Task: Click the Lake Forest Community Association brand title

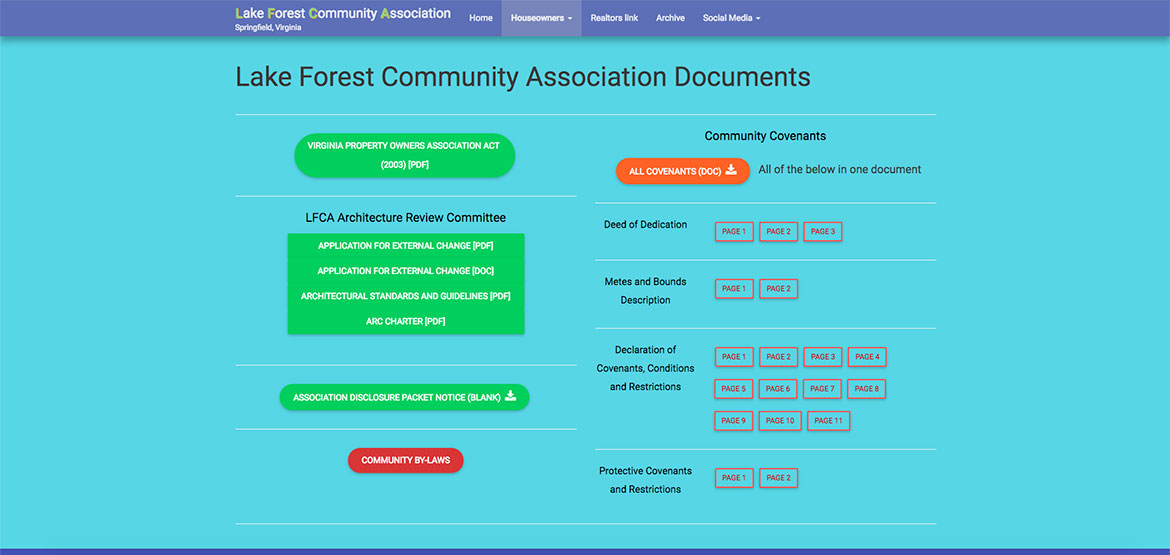Action: tap(342, 13)
